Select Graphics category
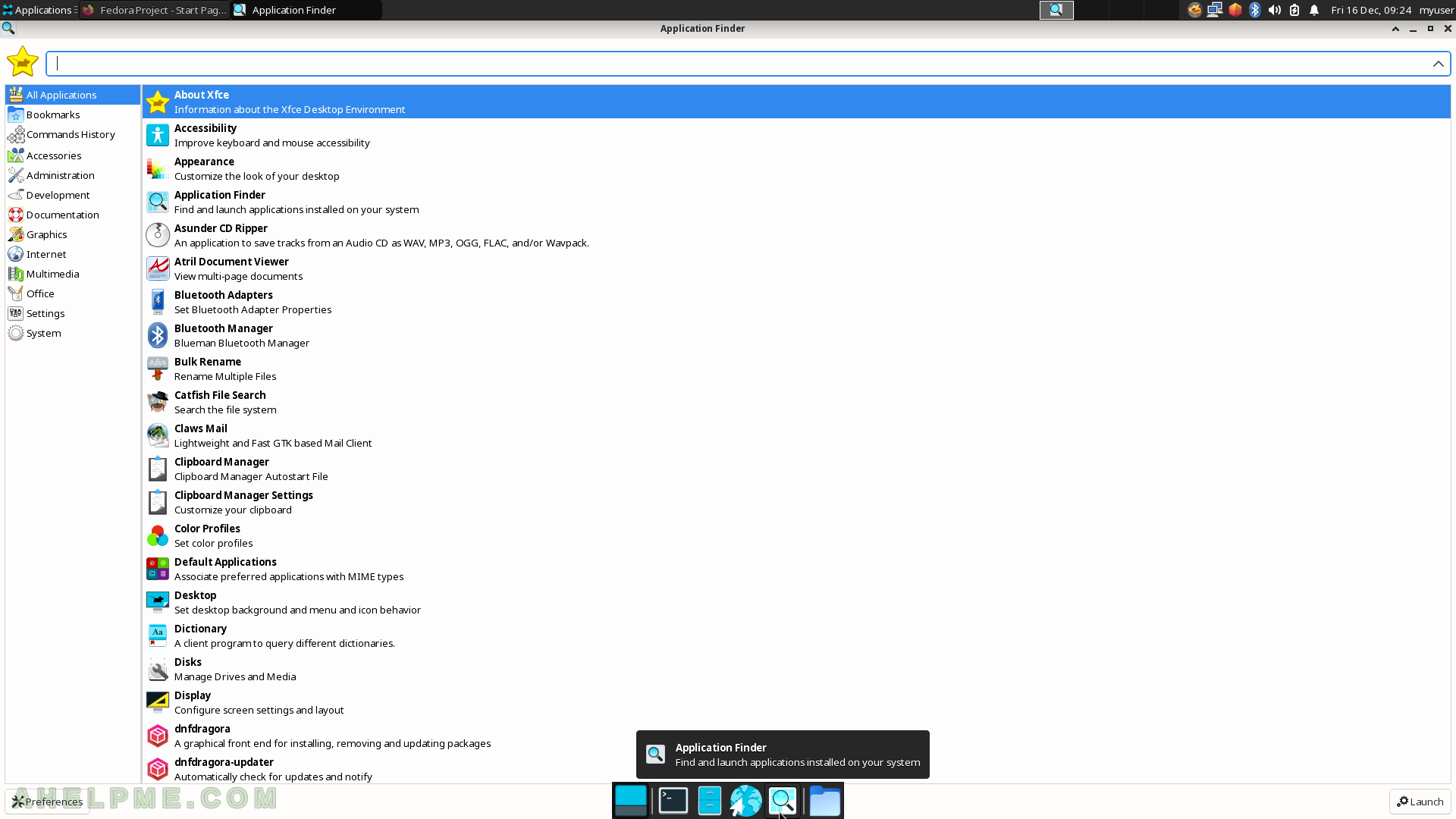Image resolution: width=1456 pixels, height=819 pixels. (x=73, y=234)
